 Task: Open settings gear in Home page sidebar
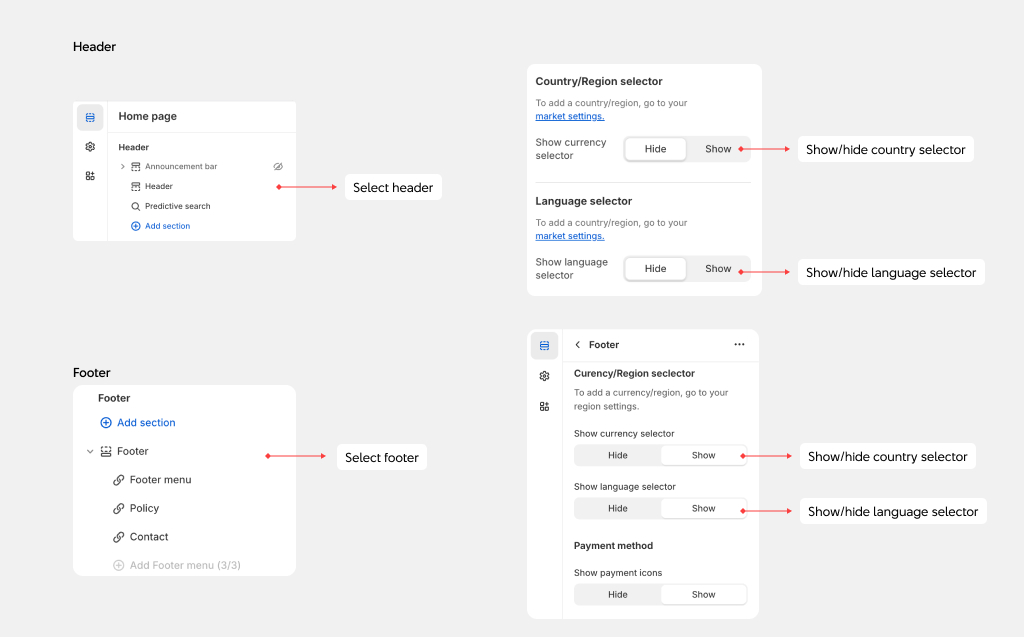coord(90,147)
